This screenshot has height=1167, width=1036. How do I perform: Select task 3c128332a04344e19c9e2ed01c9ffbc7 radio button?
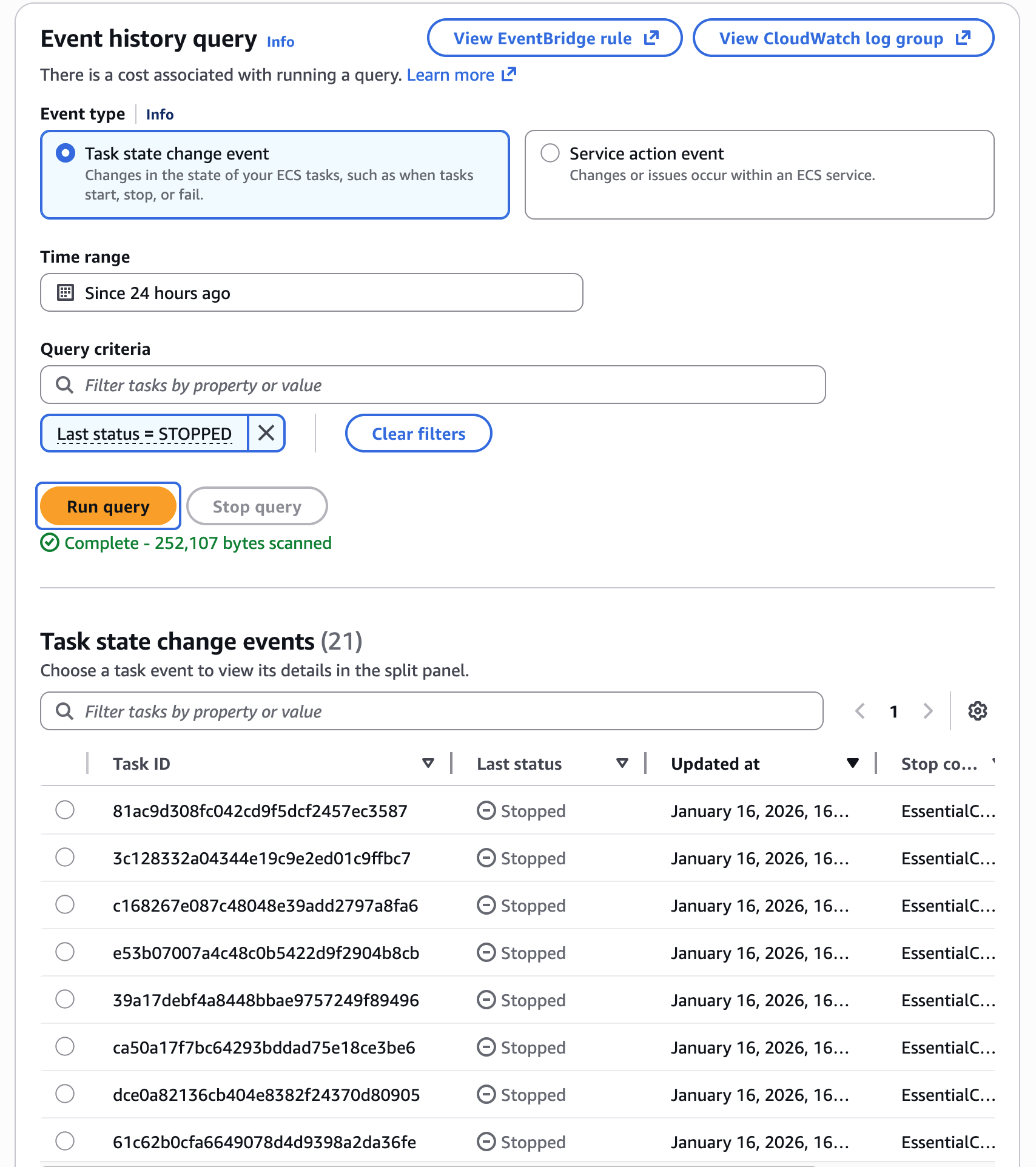[x=65, y=858]
